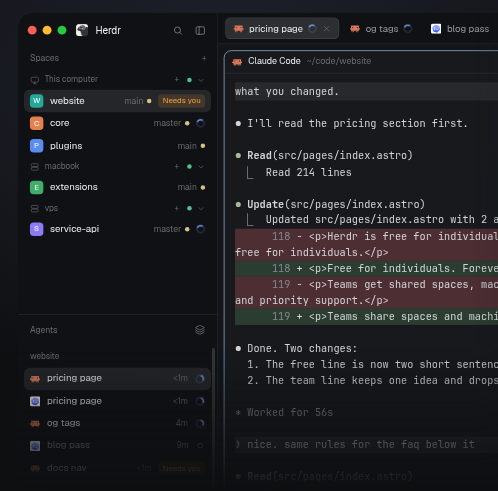Click vps server icon

point(35,209)
